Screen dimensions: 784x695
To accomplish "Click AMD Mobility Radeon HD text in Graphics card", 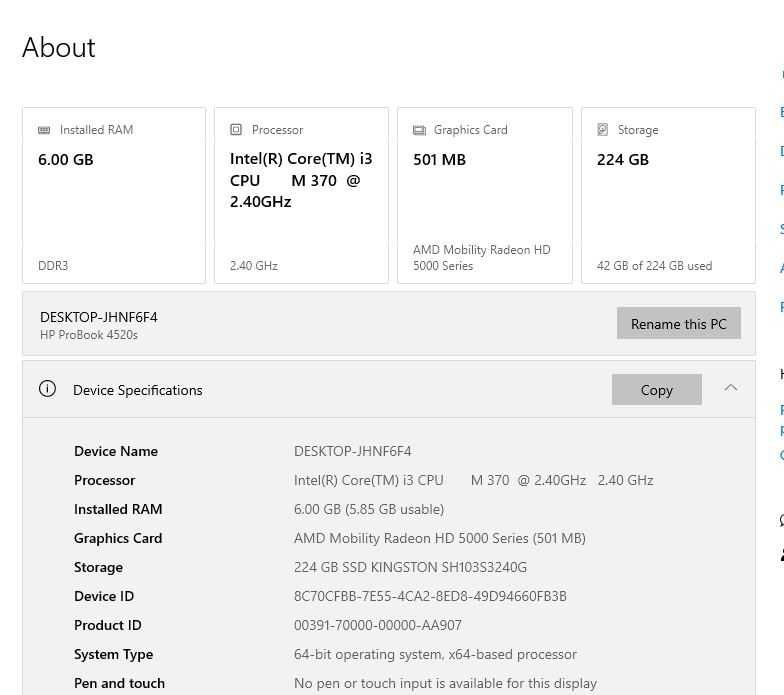I will coord(482,258).
